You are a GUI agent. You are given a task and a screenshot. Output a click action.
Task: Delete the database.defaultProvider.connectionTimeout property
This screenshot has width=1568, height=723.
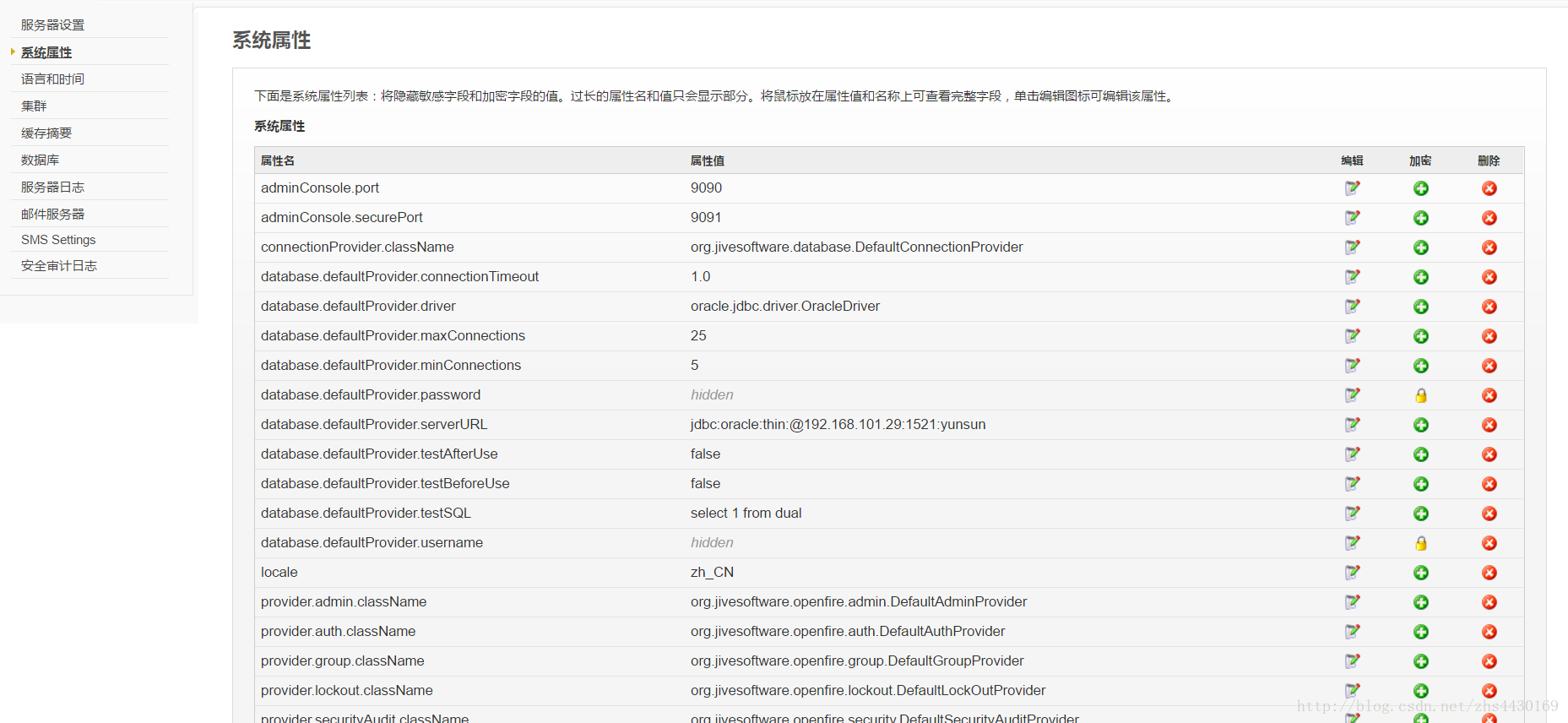tap(1489, 277)
